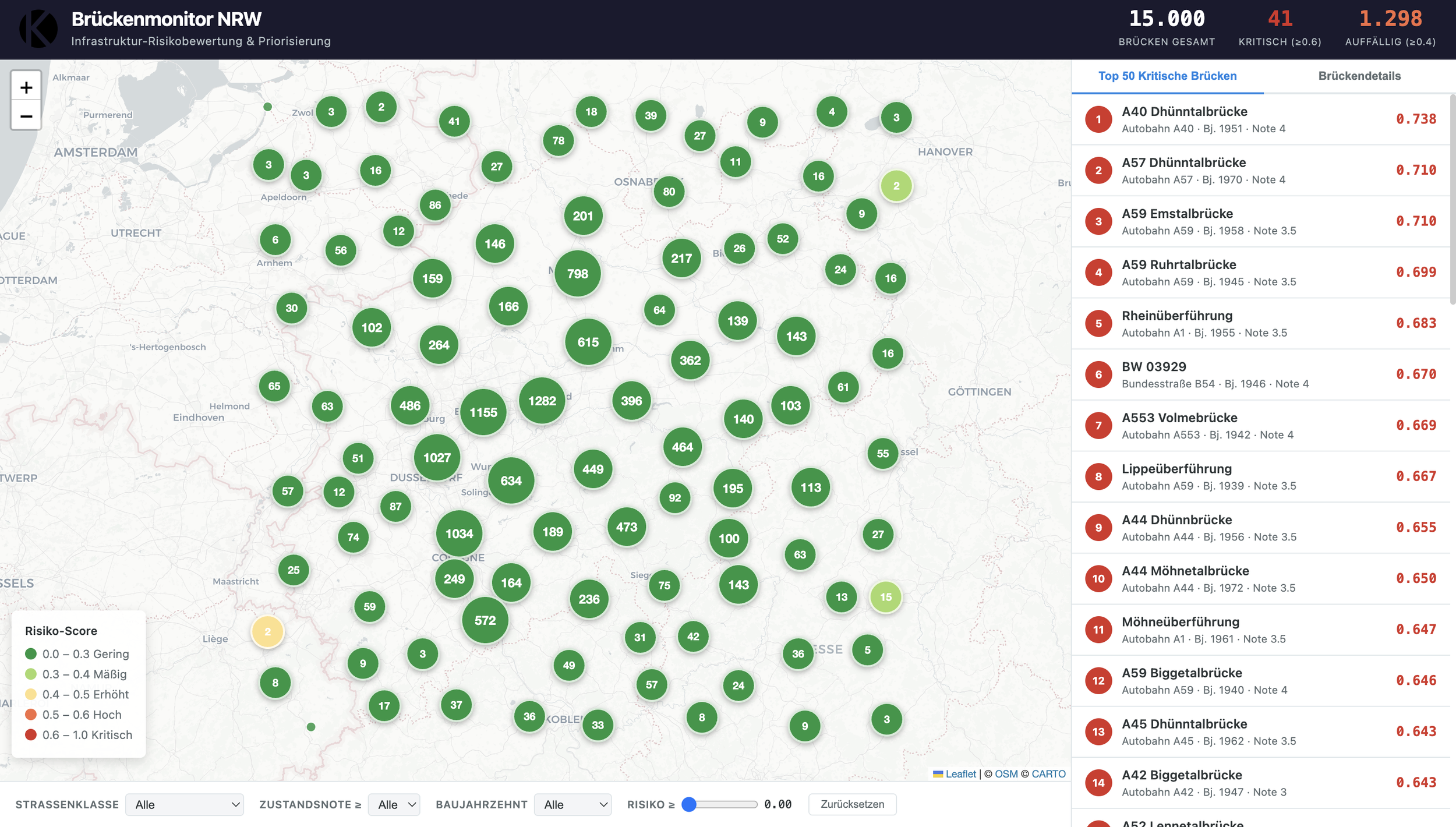Open the Strassenklasse dropdown
The height and width of the screenshot is (827, 1456).
185,805
